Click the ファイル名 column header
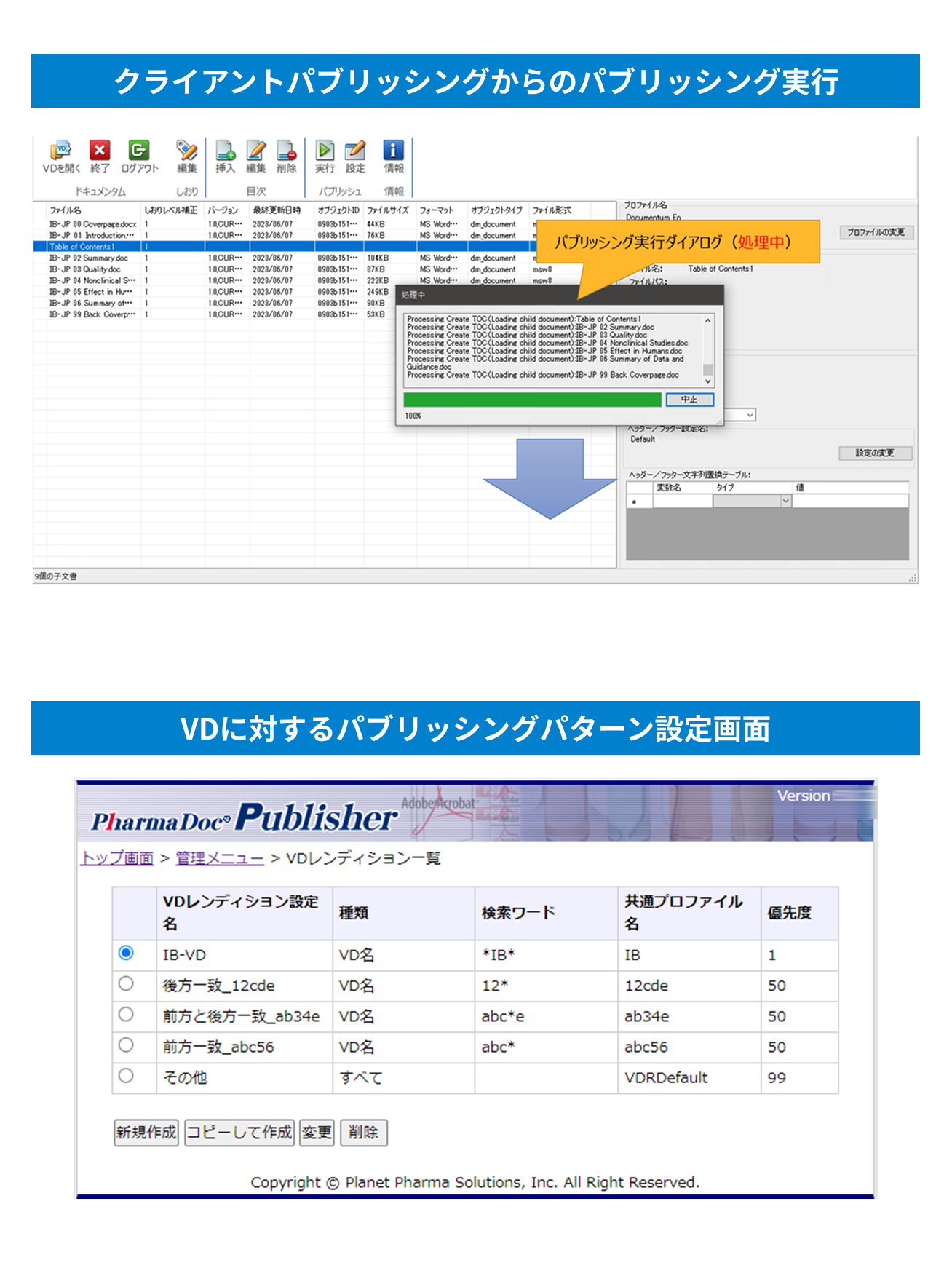This screenshot has width=952, height=1276. (66, 210)
